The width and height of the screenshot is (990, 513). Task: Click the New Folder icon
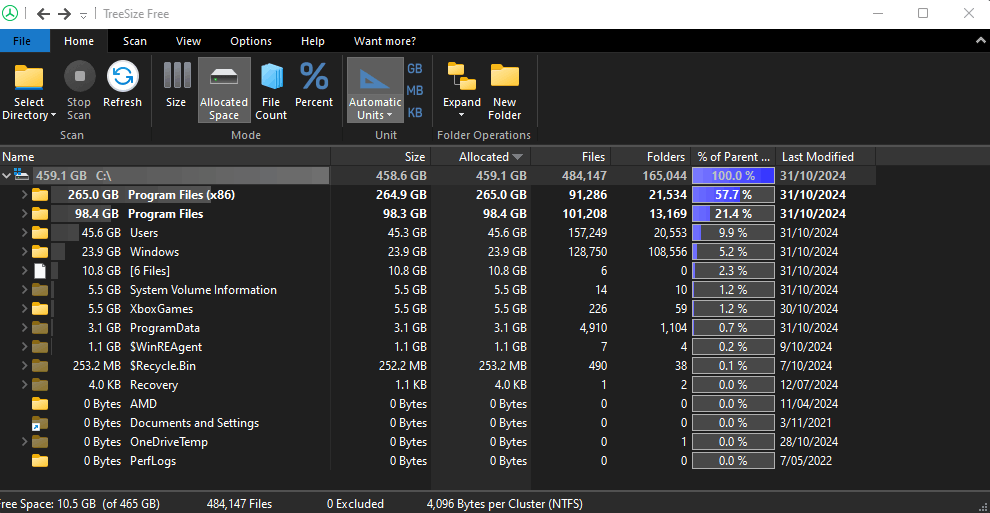[504, 76]
